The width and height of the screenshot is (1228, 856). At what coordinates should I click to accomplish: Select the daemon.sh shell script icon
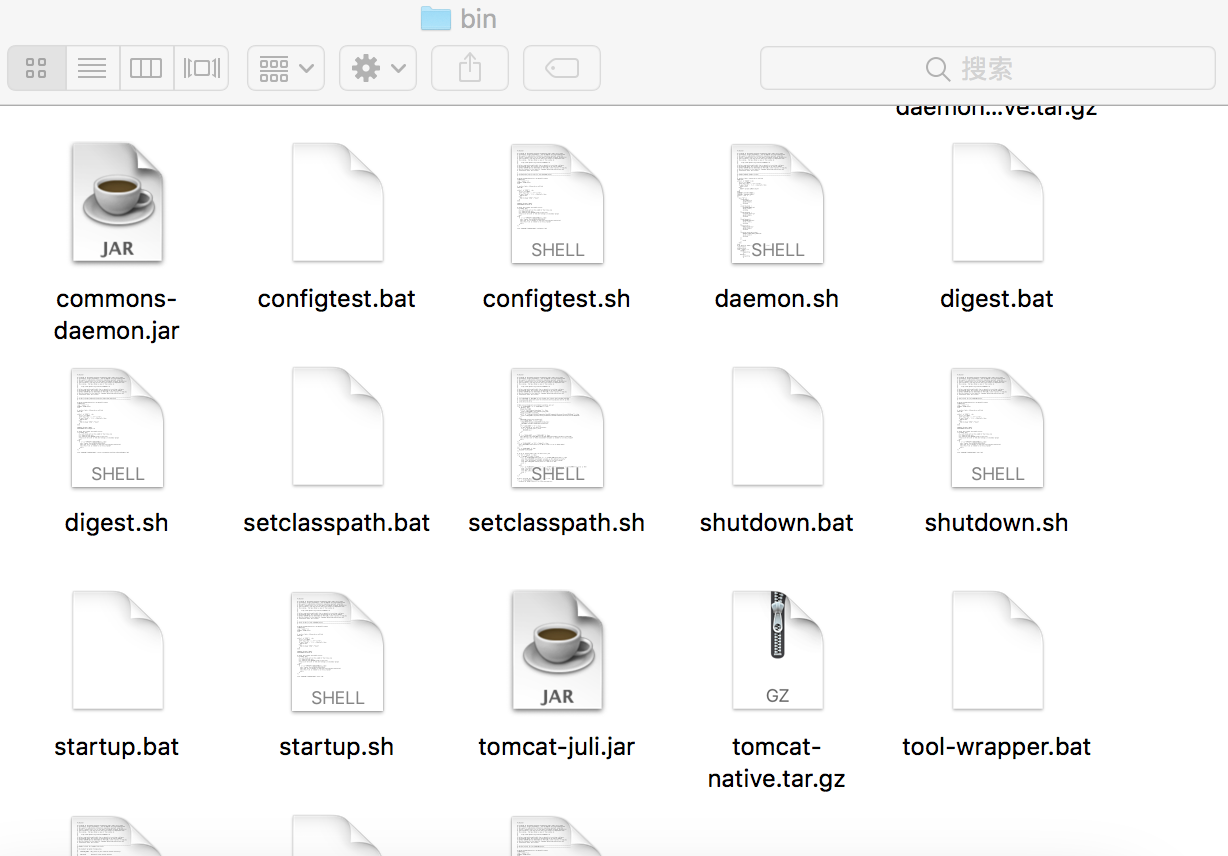click(x=777, y=203)
